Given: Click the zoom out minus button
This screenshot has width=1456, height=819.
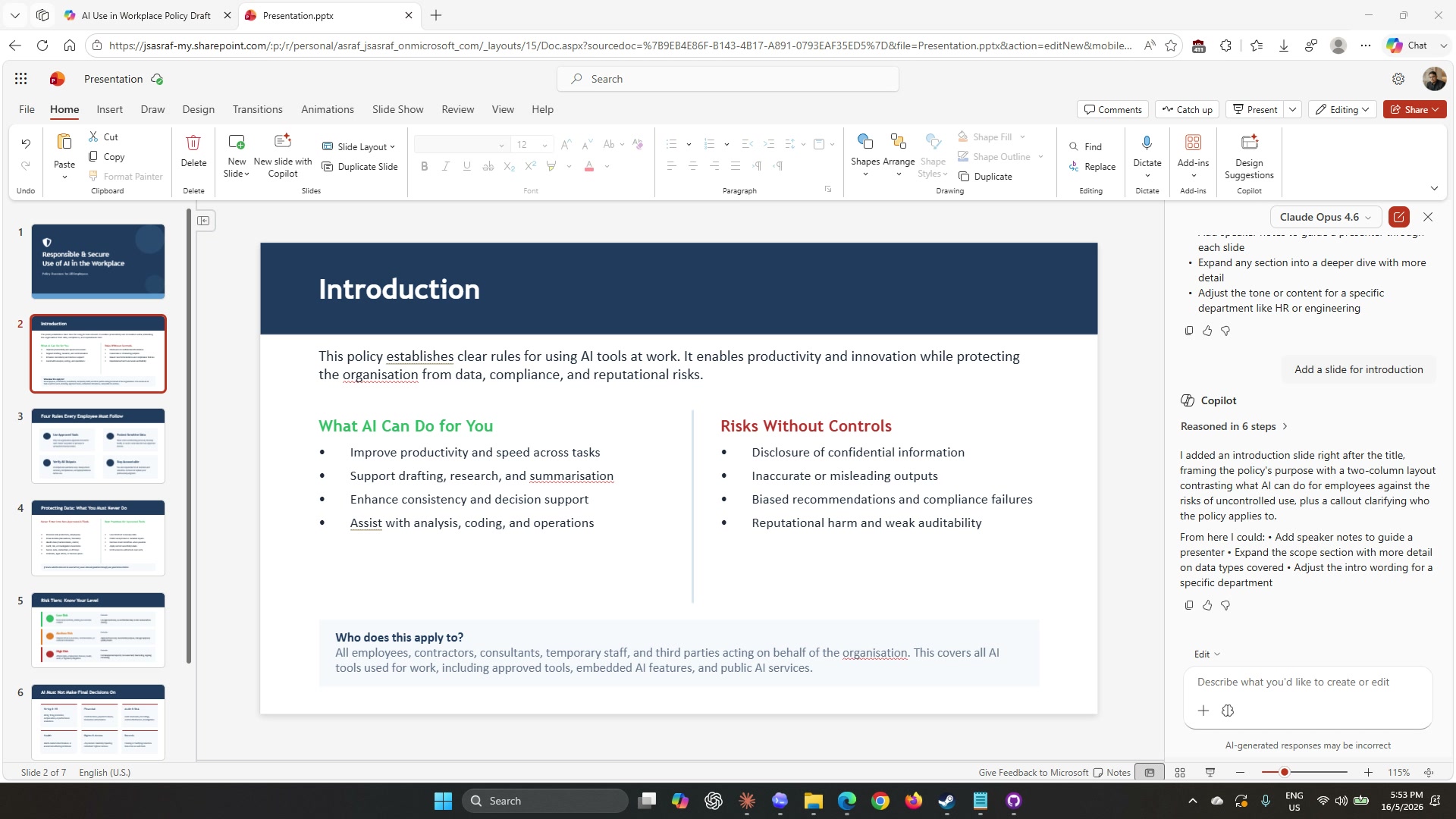Looking at the screenshot, I should point(1240,773).
